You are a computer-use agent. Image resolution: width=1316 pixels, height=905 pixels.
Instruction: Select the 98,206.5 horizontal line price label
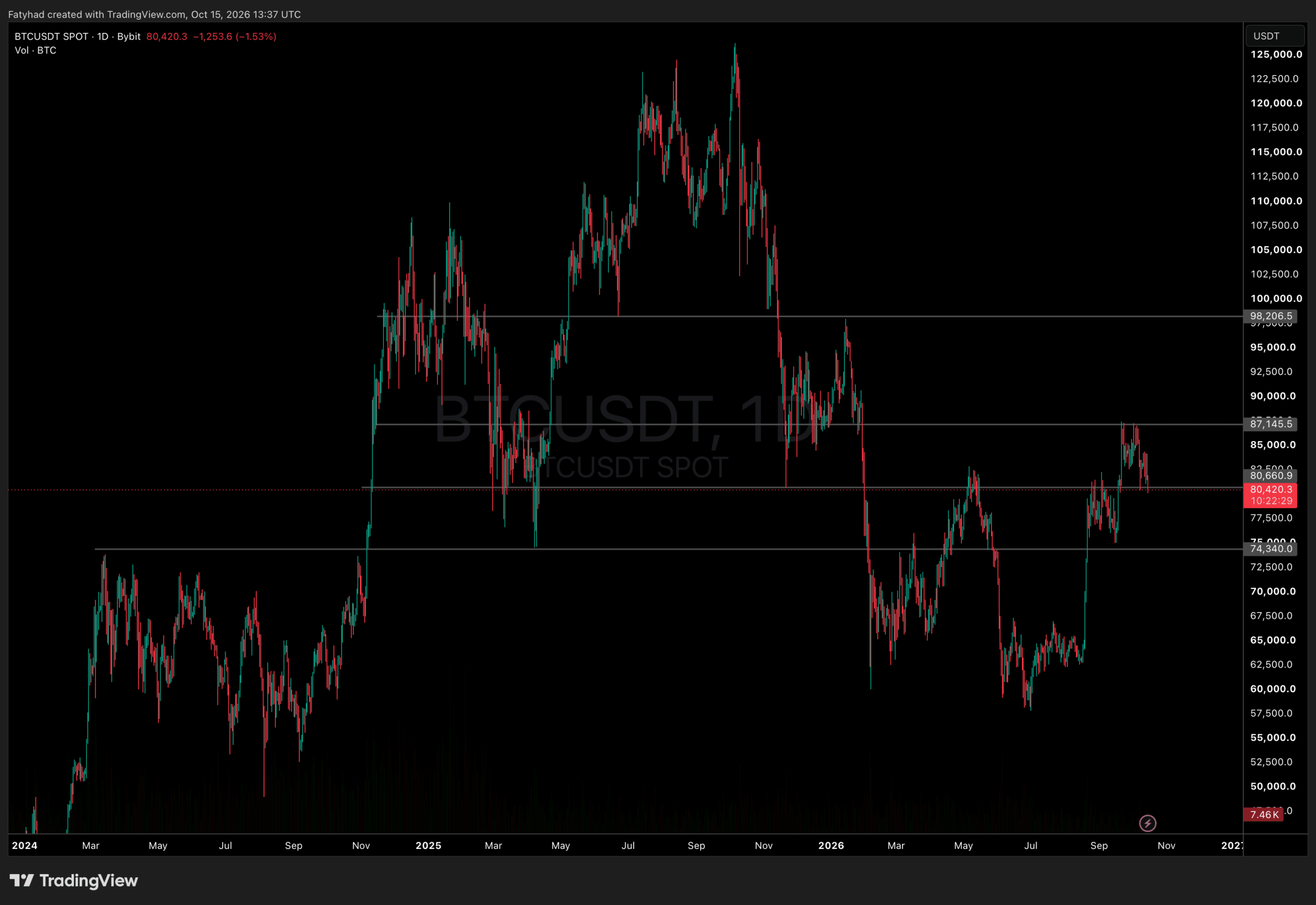tap(1271, 316)
